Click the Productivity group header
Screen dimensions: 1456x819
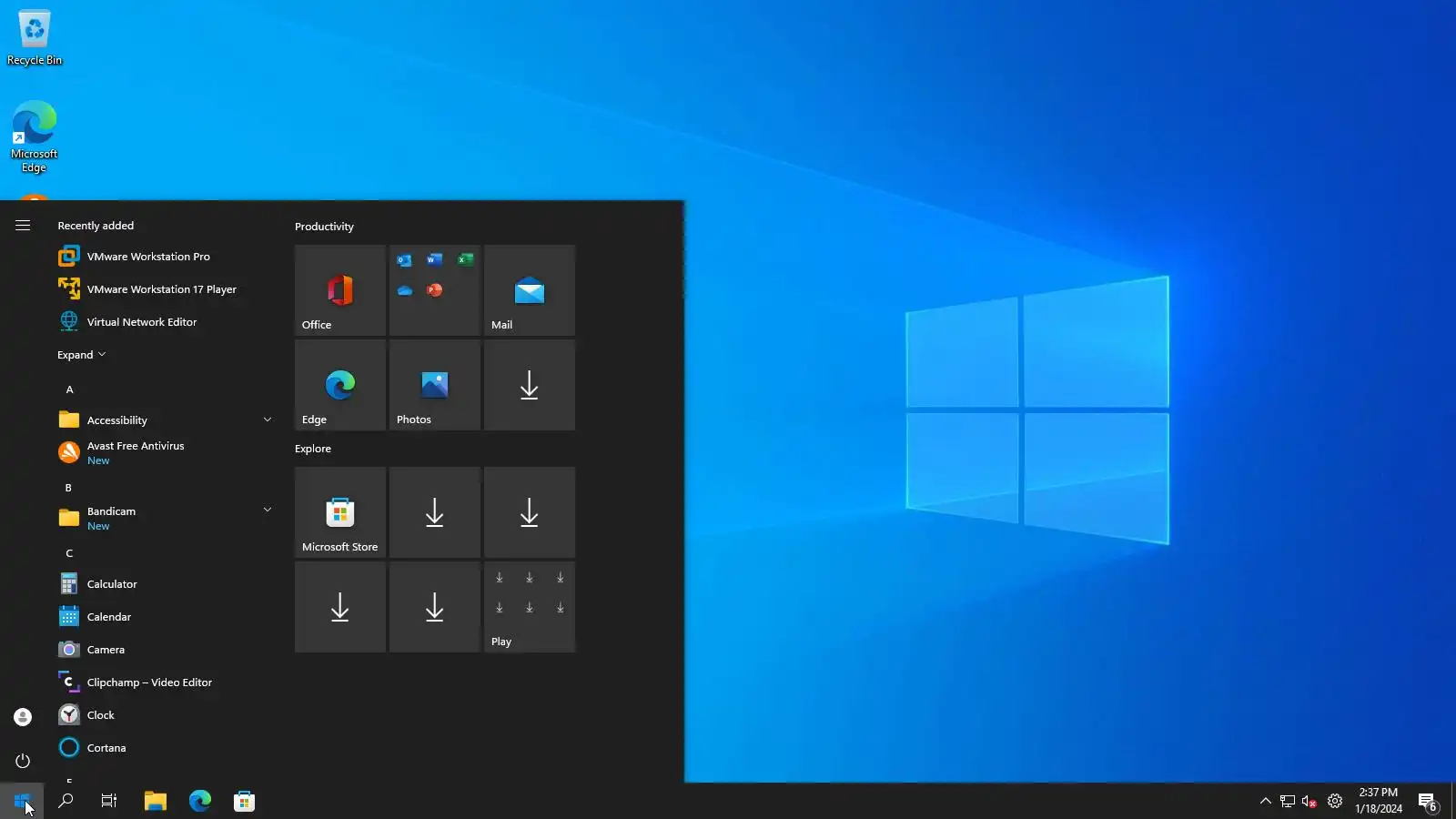pos(324,227)
